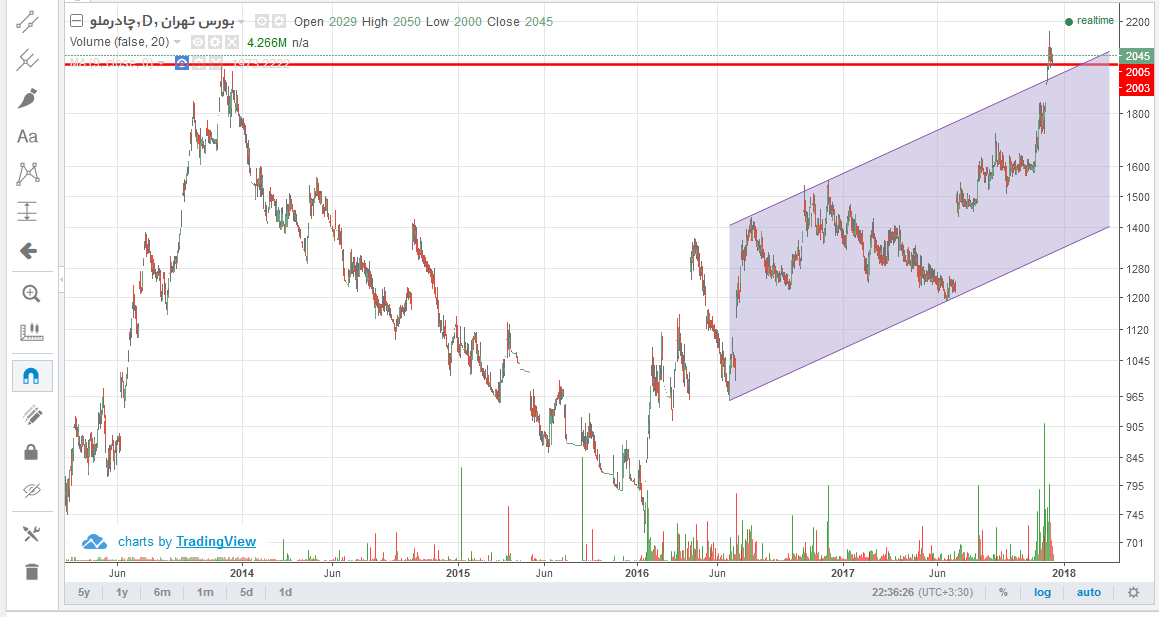1159x617 pixels.
Task: Expand the Volume (false, 20) dropdown arrow
Action: click(178, 42)
